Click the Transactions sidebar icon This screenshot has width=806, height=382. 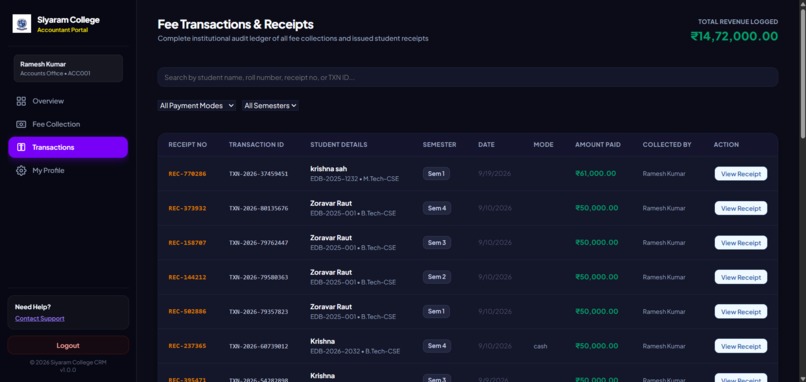coord(21,148)
